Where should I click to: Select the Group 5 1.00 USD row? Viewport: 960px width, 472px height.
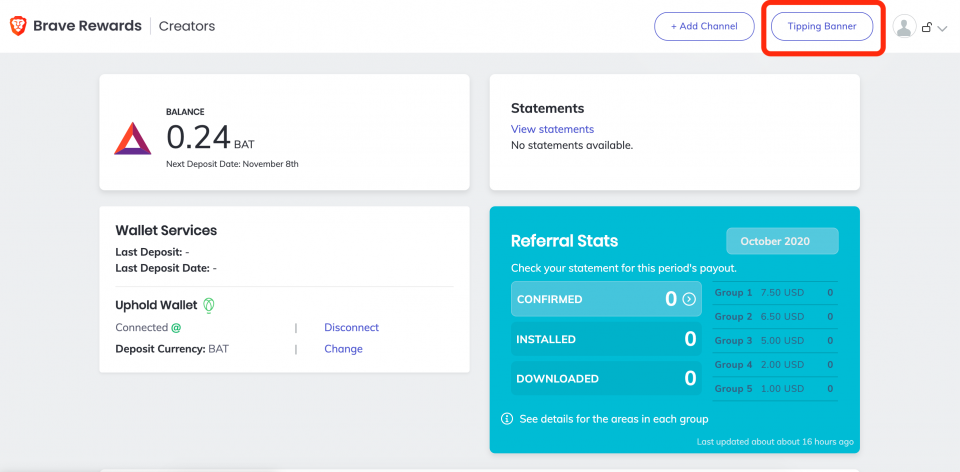(x=775, y=388)
